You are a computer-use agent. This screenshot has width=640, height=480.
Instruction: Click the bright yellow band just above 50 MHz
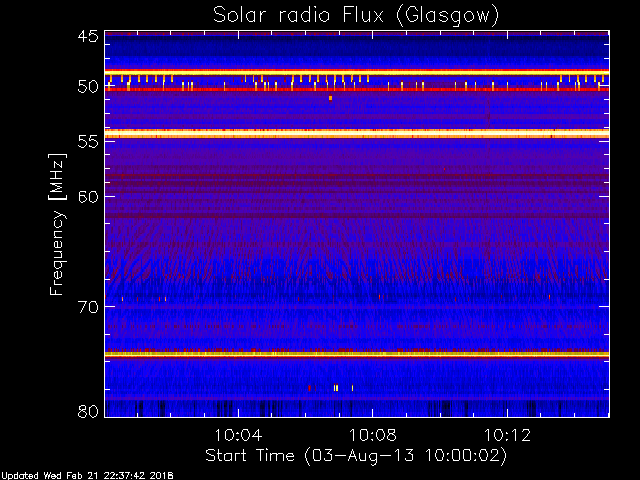pos(357,72)
